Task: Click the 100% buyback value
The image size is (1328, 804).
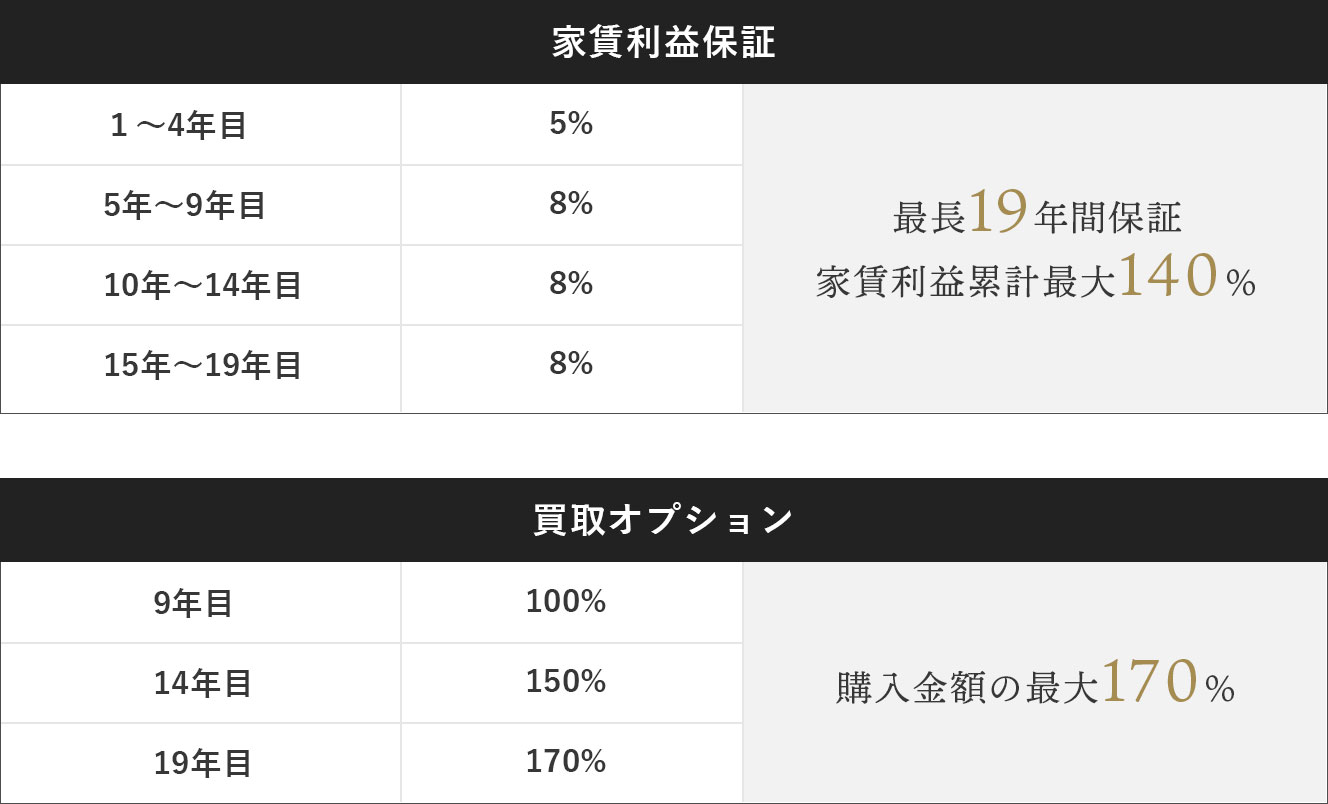Action: click(566, 602)
